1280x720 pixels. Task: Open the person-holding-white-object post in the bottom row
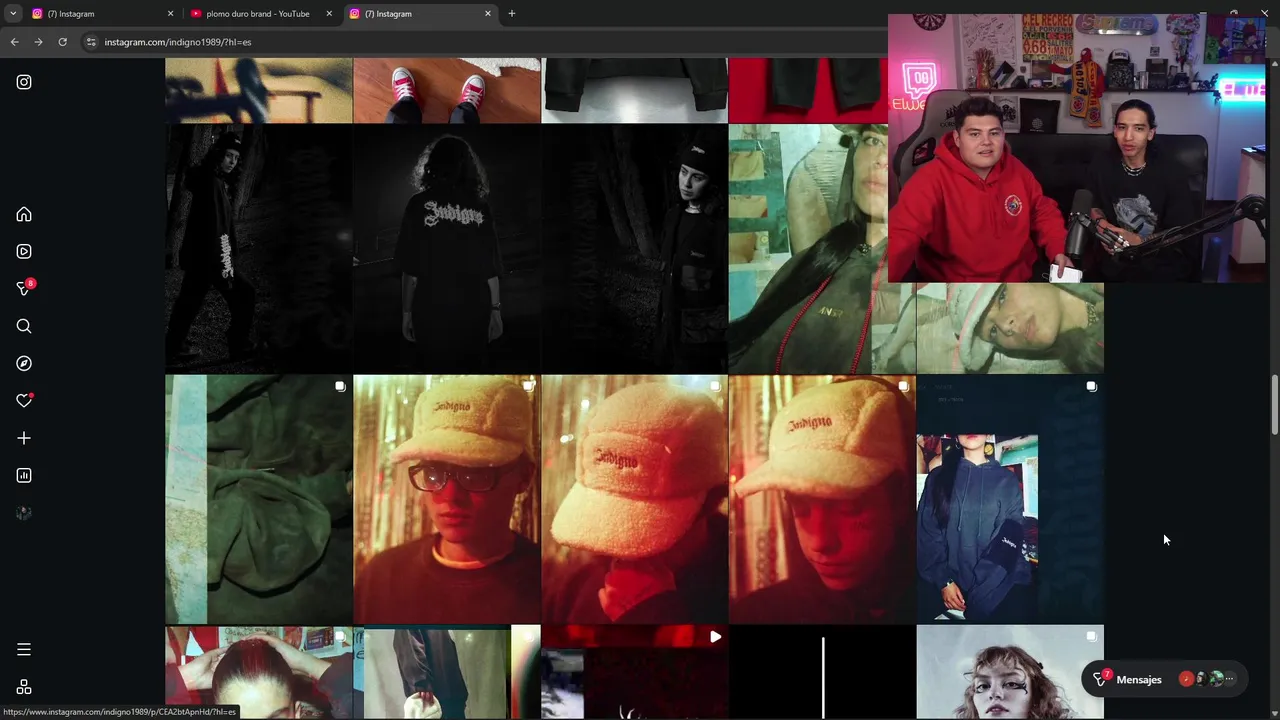tap(446, 672)
